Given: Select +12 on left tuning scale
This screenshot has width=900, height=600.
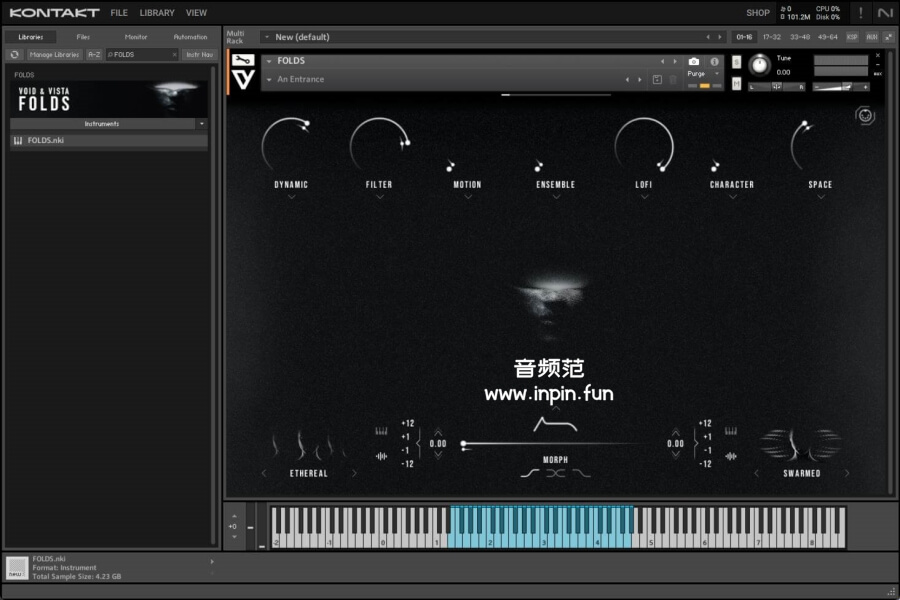Looking at the screenshot, I should click(408, 424).
